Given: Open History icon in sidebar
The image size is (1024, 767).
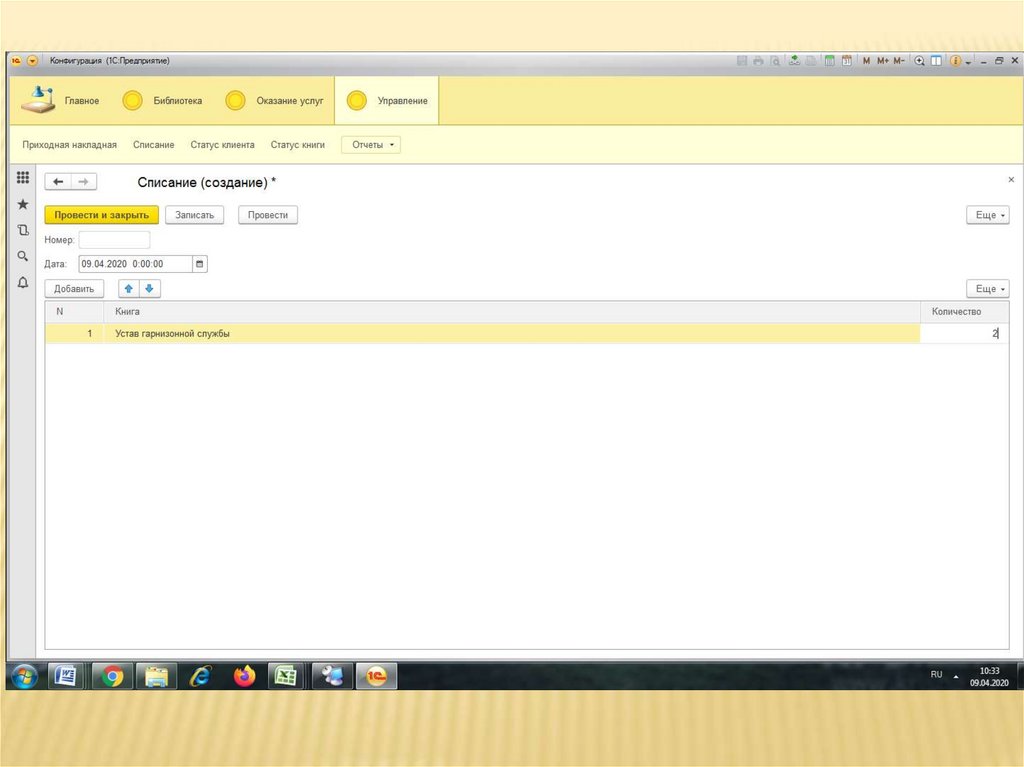Looking at the screenshot, I should tap(23, 230).
